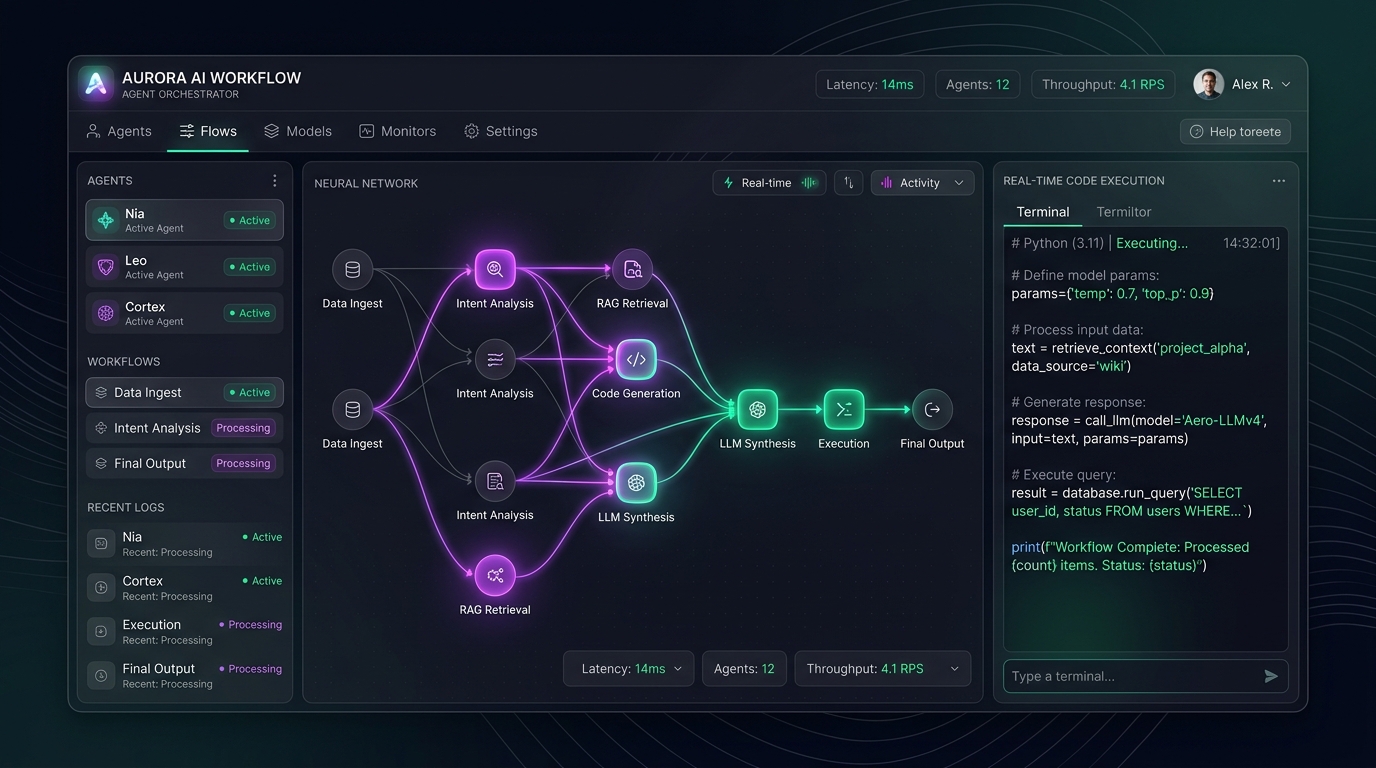Click header Latency: 14ms pill
This screenshot has width=1376, height=768.
[870, 84]
